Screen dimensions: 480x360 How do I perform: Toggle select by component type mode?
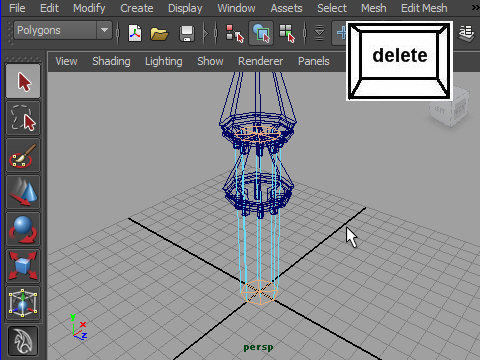pyautogui.click(x=287, y=33)
